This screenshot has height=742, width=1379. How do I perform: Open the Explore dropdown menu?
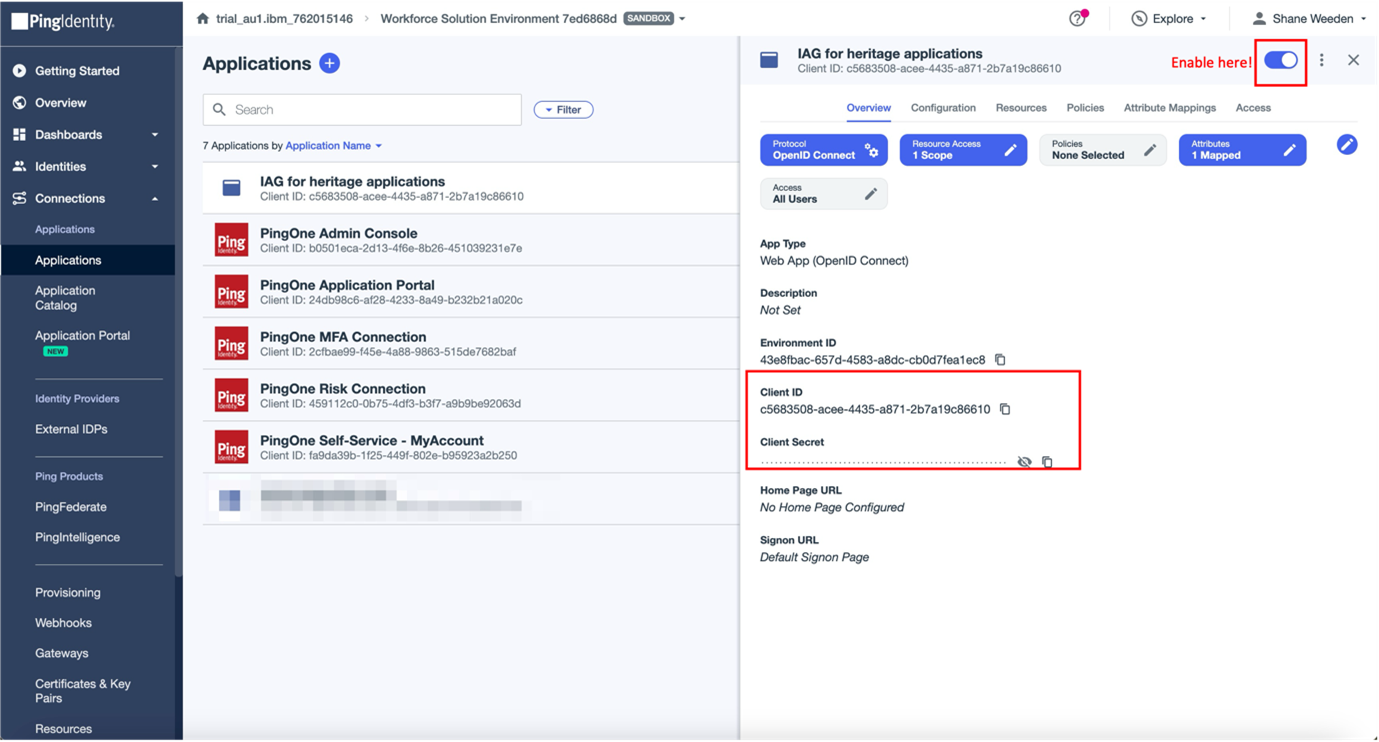point(1169,19)
